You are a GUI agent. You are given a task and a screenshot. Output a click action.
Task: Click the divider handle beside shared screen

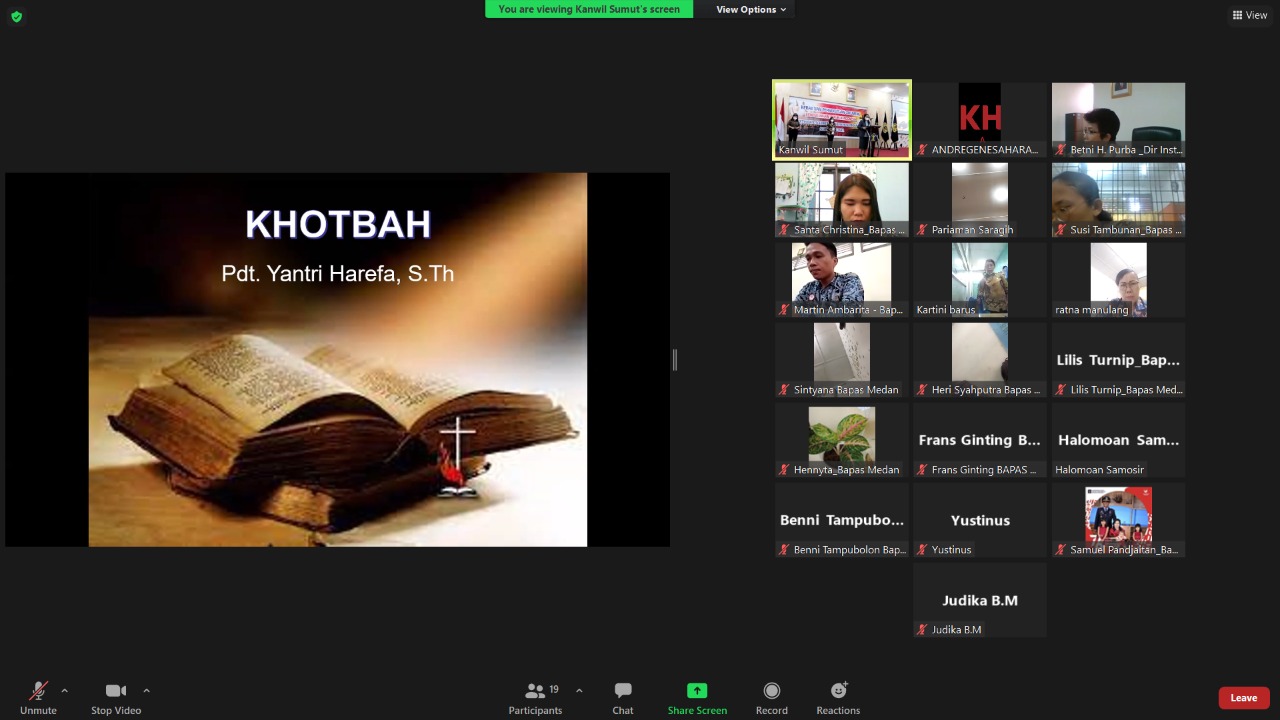click(675, 360)
